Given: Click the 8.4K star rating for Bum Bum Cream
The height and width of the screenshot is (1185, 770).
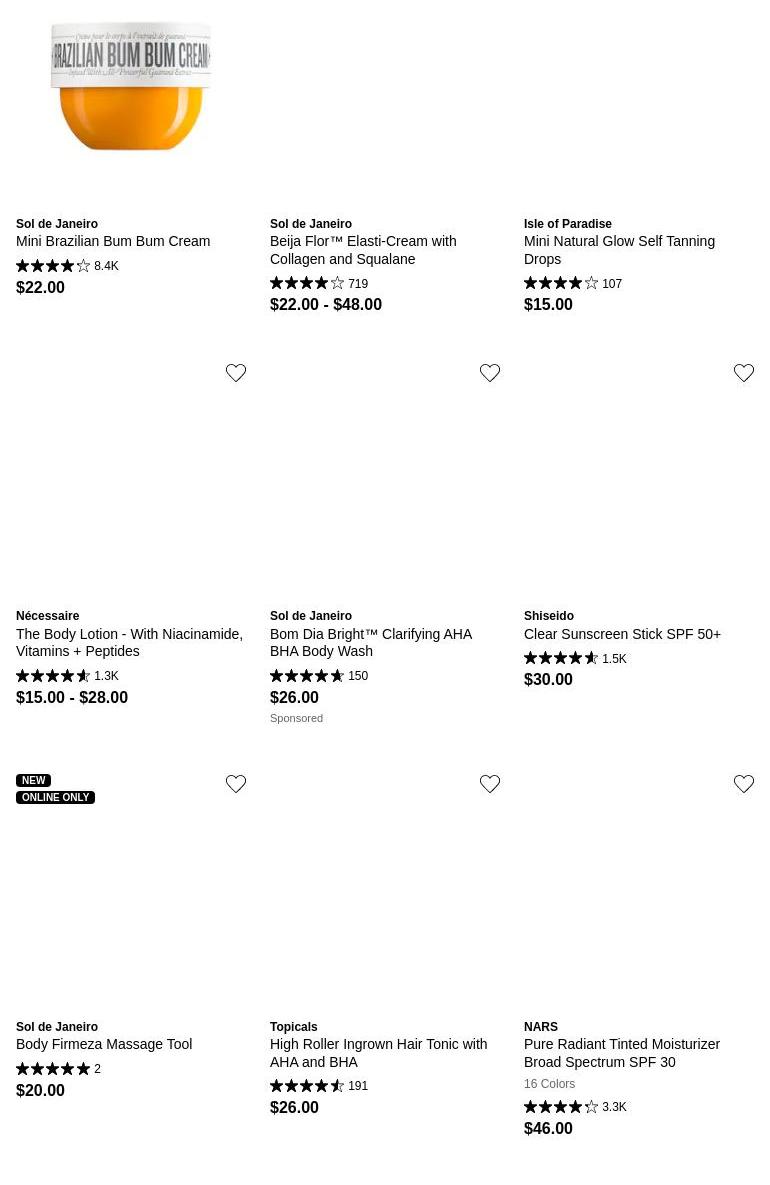Looking at the screenshot, I should 67,266.
